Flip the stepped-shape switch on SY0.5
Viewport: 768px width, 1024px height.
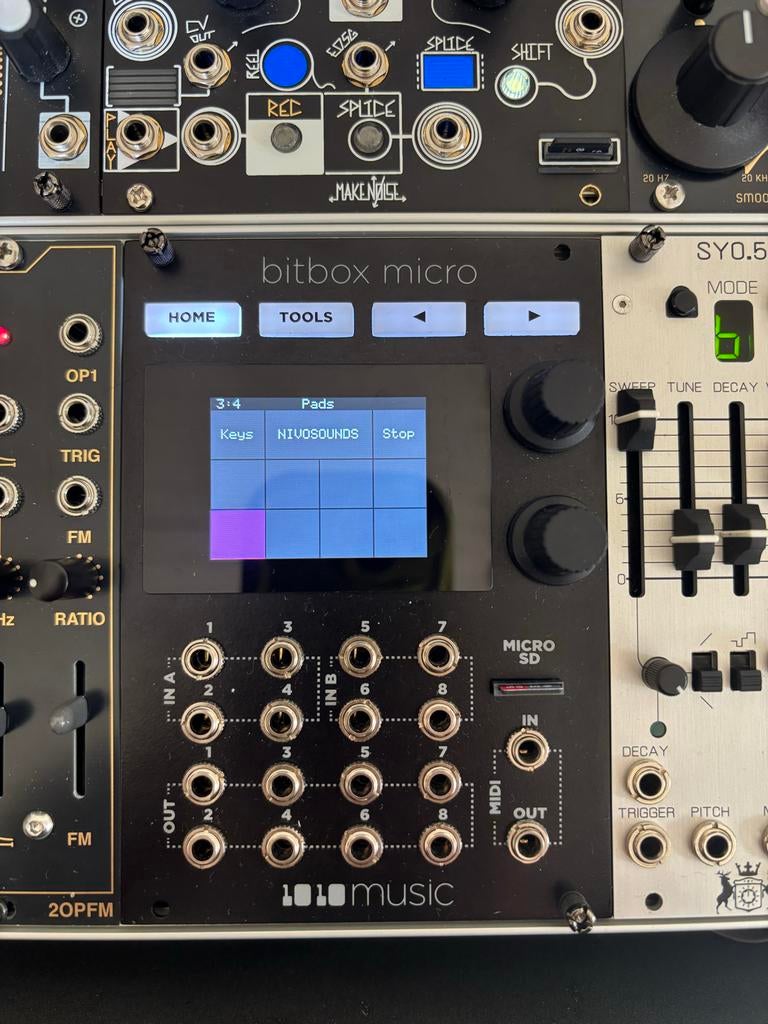(746, 670)
